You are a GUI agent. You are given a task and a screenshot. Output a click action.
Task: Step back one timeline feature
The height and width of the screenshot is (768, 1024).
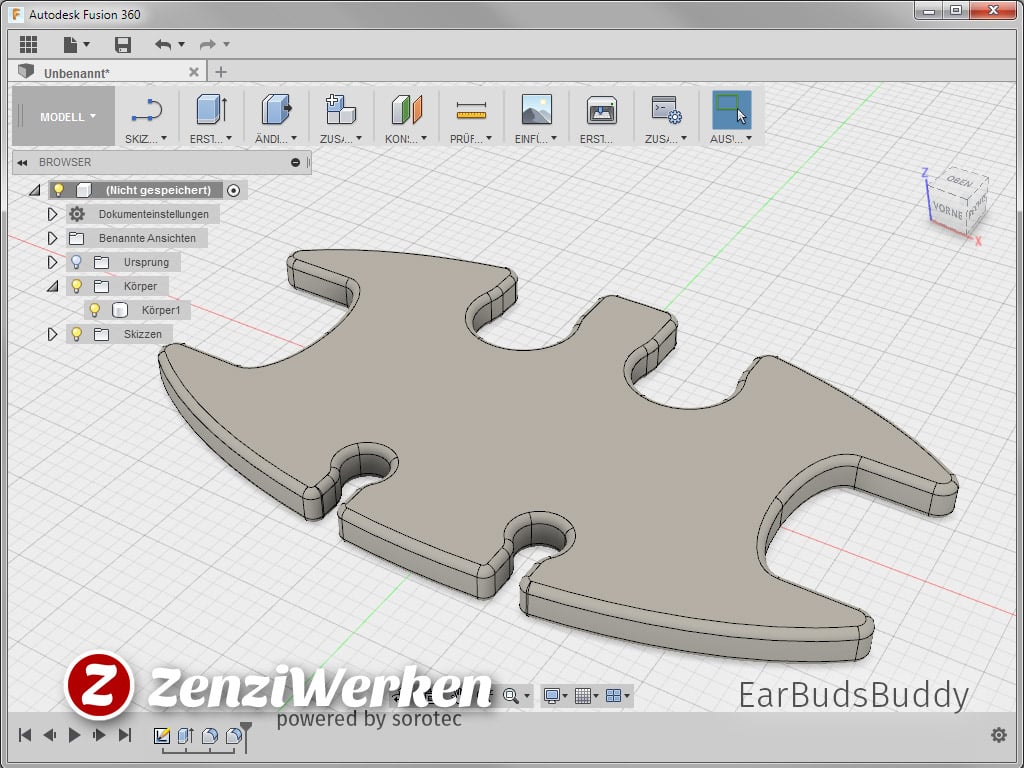50,735
